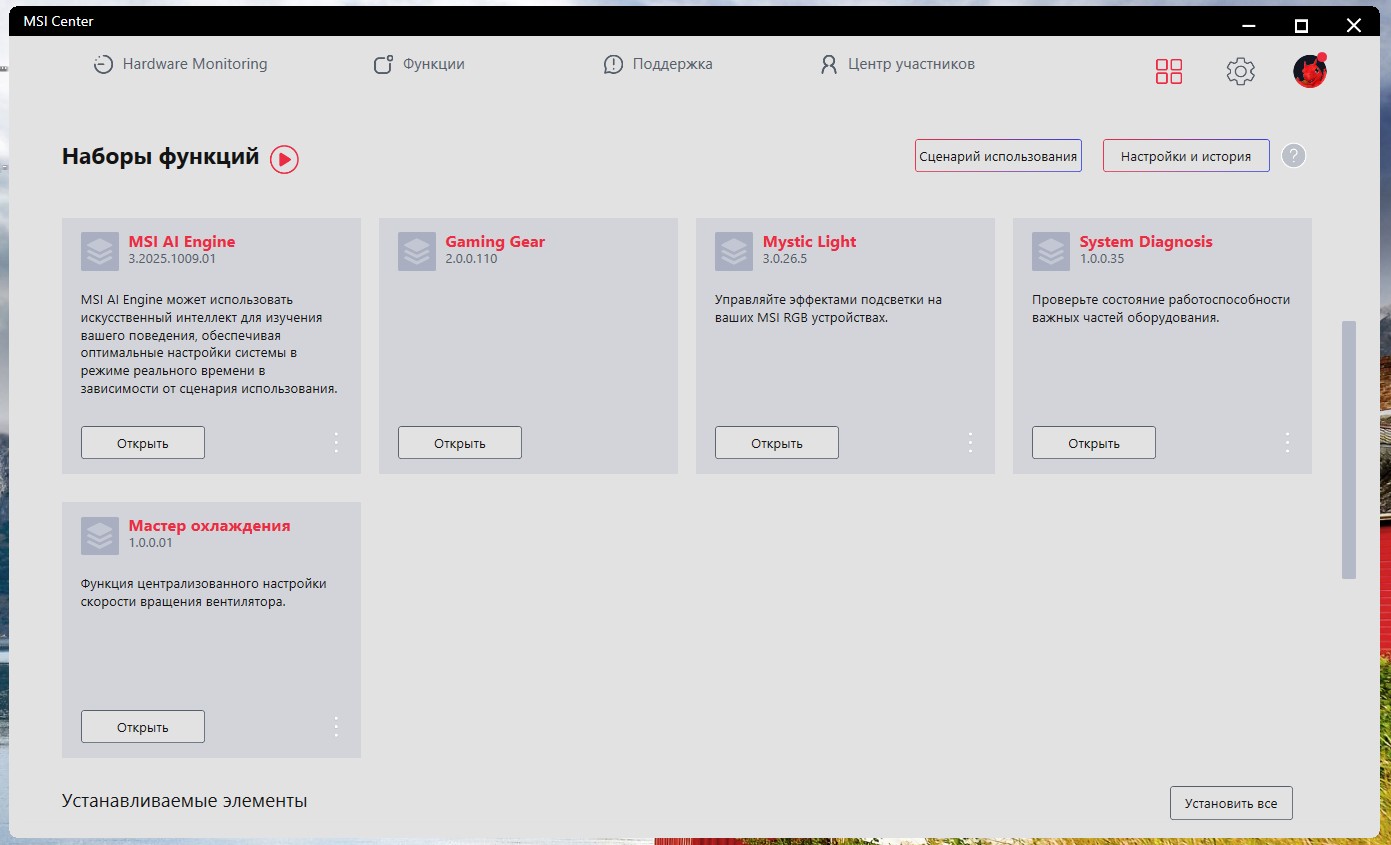Expand the three-dot menu on MSI AI Engine

point(336,443)
